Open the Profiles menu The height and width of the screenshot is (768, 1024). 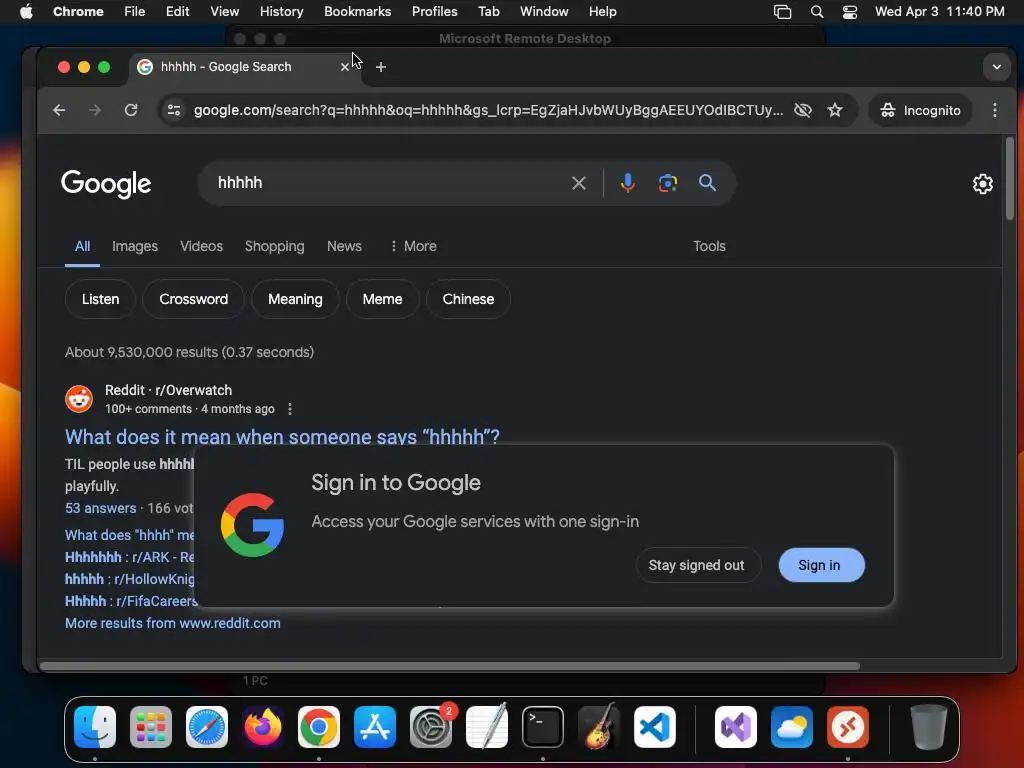pos(434,12)
